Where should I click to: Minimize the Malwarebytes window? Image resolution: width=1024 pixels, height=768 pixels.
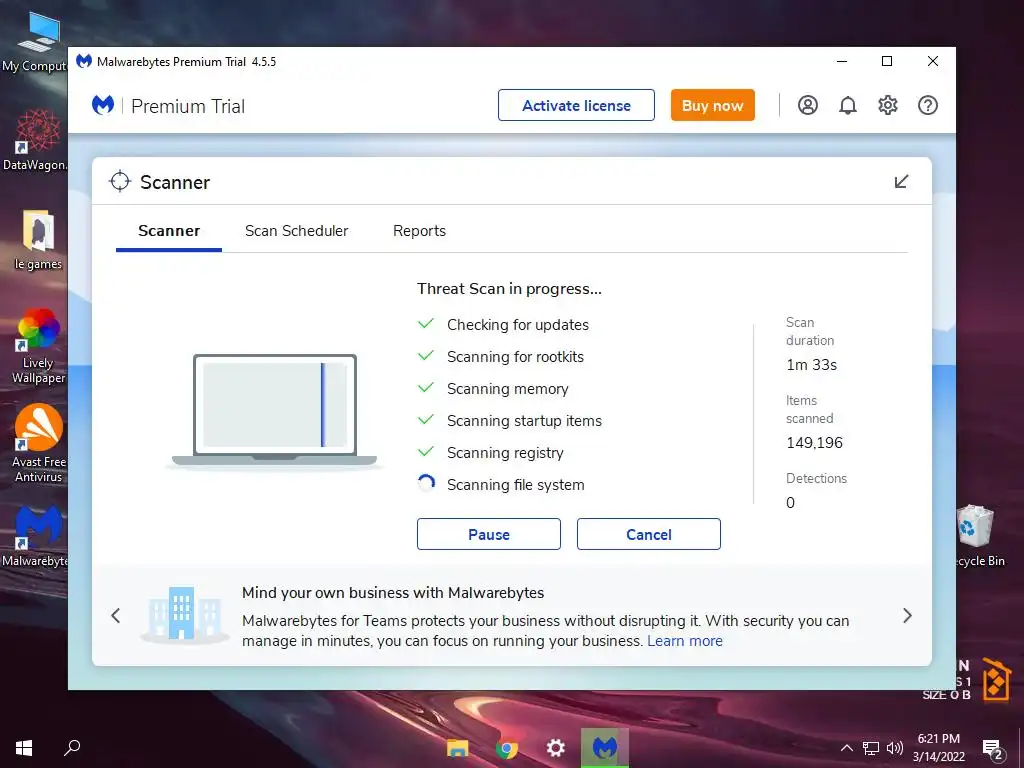(x=842, y=61)
